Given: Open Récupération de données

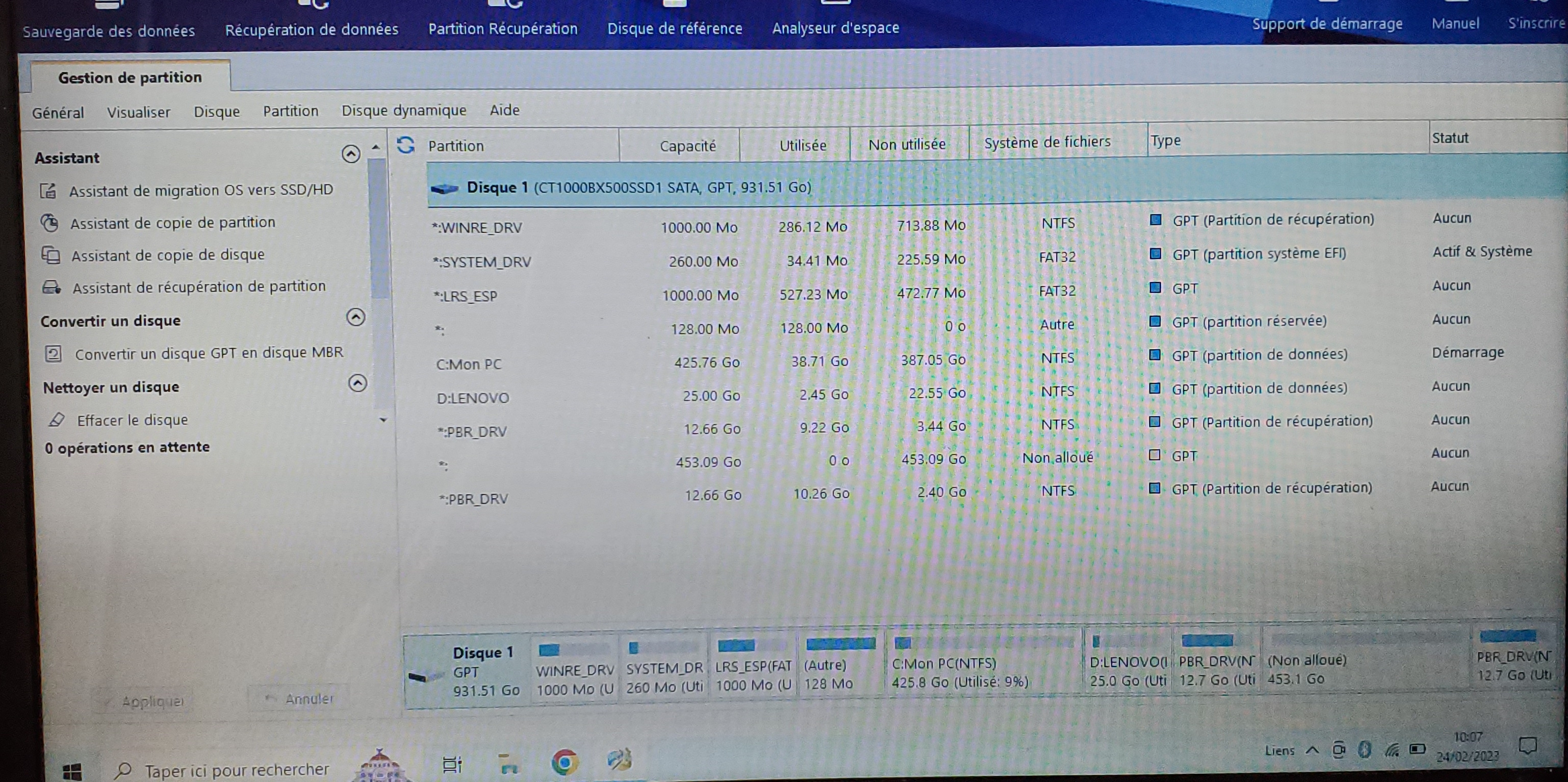Looking at the screenshot, I should point(312,29).
